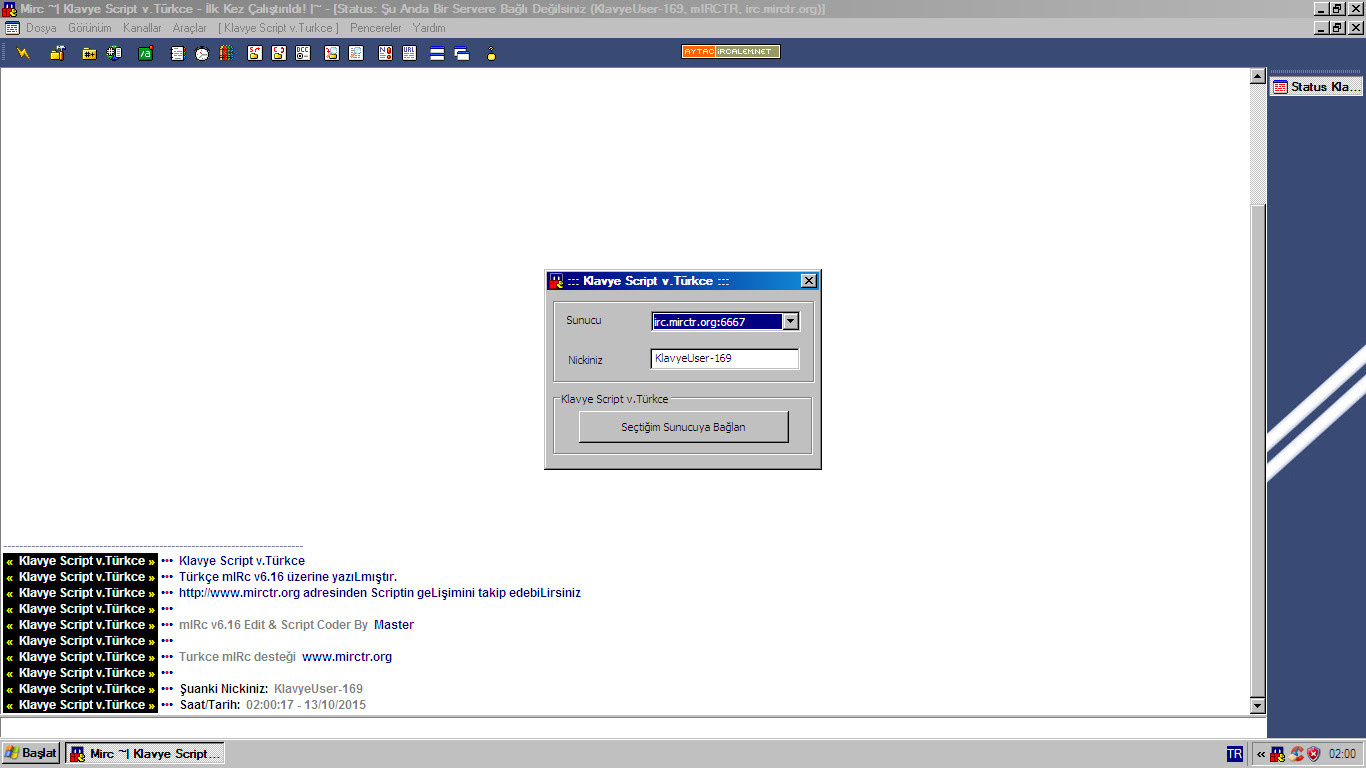Image resolution: width=1366 pixels, height=768 pixels.
Task: Click the DCC Chat icon
Action: click(x=279, y=53)
